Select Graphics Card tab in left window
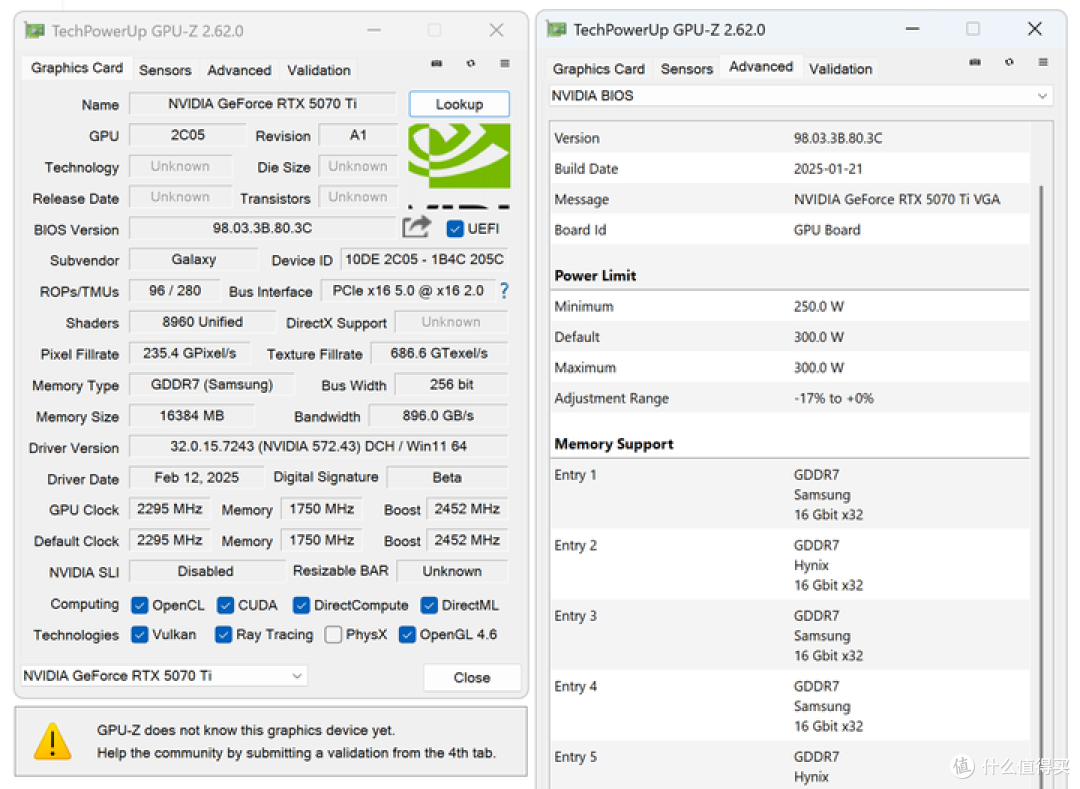 click(x=76, y=68)
